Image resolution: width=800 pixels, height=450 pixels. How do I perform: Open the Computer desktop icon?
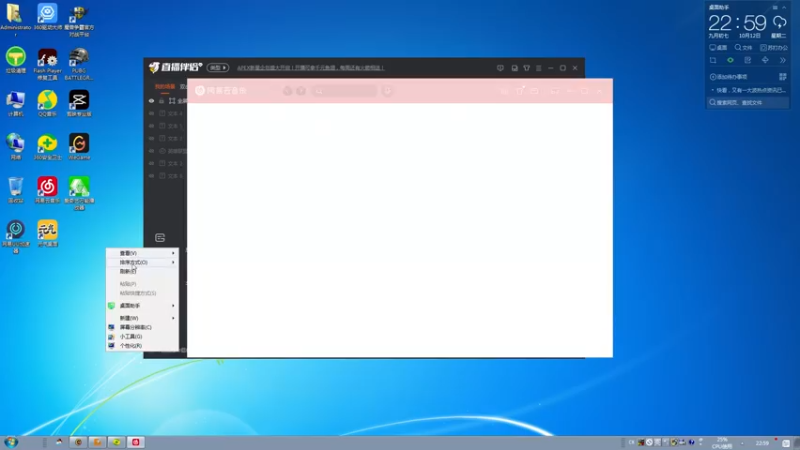16,104
